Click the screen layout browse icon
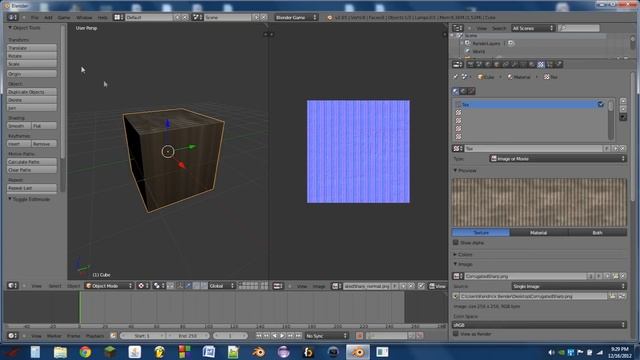The height and width of the screenshot is (360, 640). point(119,18)
